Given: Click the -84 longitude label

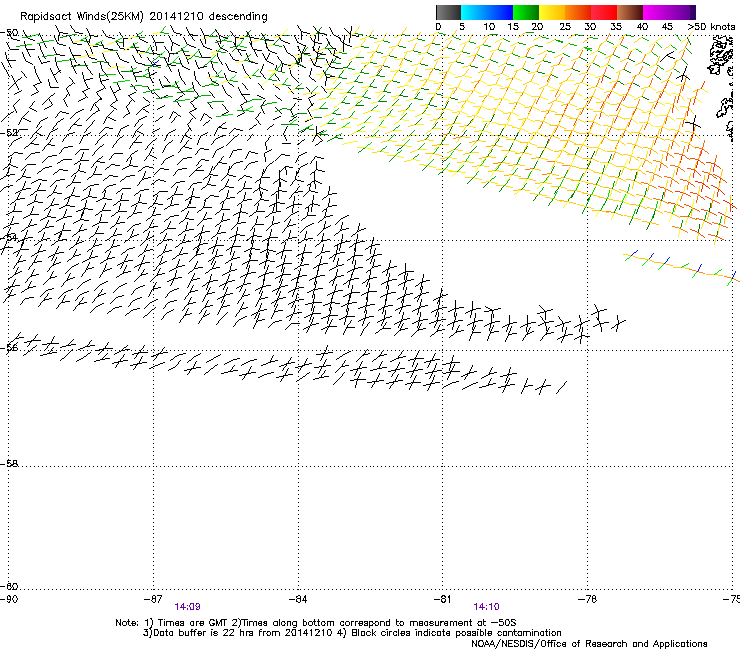Looking at the screenshot, I should 298,599.
